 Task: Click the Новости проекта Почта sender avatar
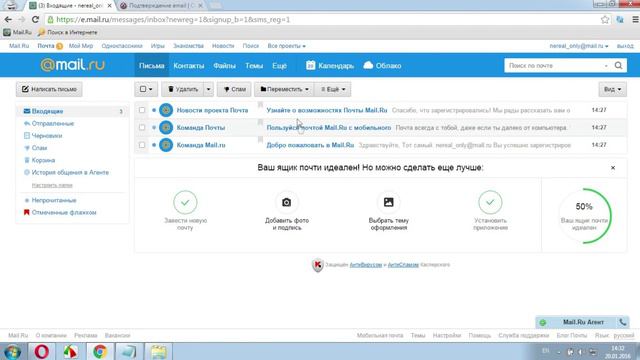tap(166, 110)
